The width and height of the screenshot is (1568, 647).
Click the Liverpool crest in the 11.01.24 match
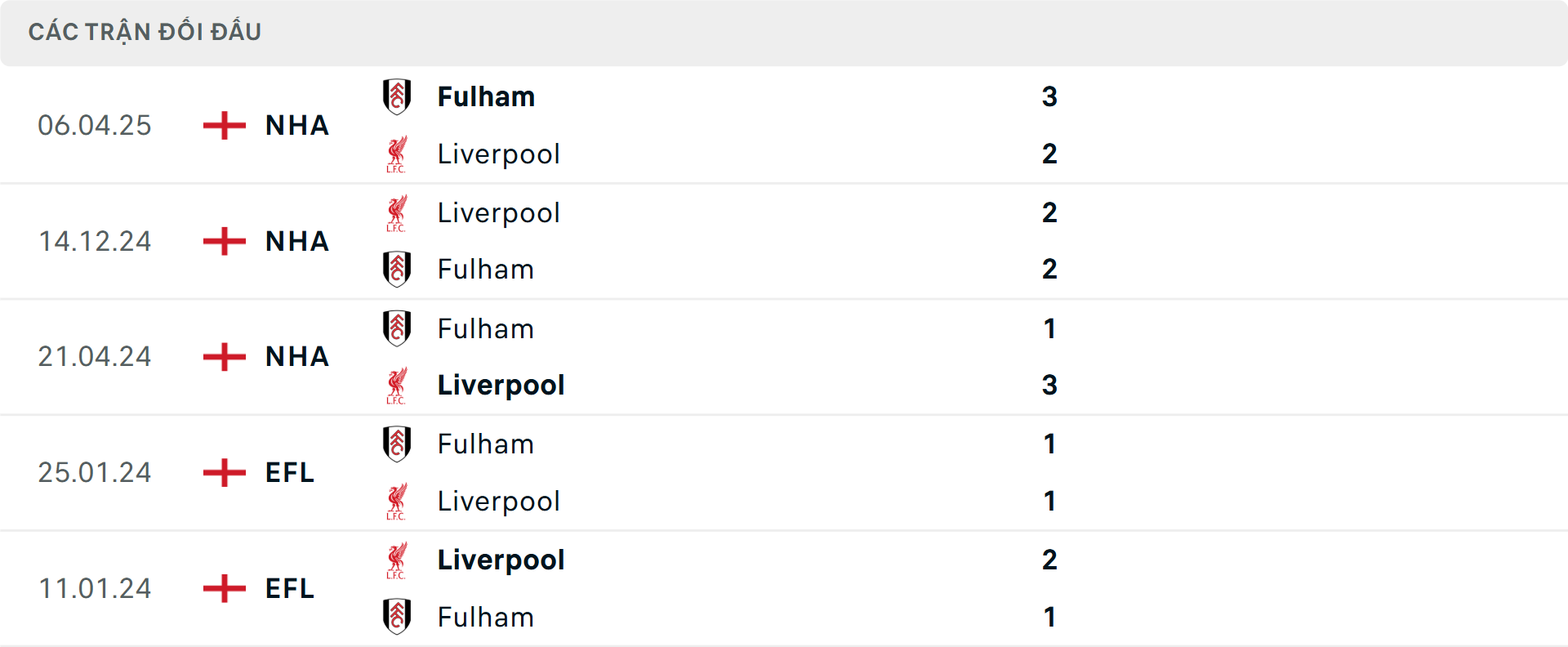click(398, 560)
